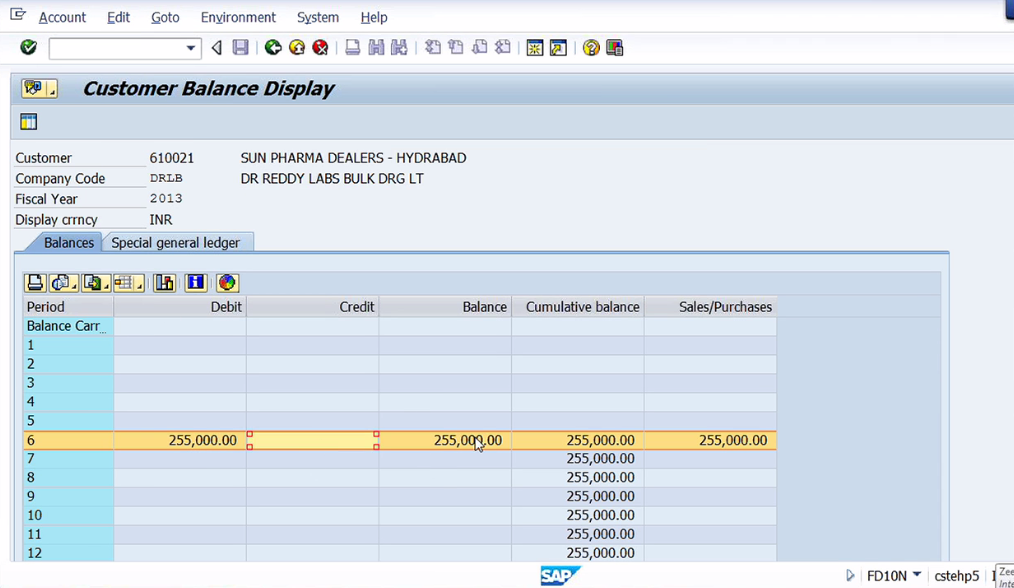Select period 1 row header
This screenshot has height=588, width=1014.
[x=68, y=345]
